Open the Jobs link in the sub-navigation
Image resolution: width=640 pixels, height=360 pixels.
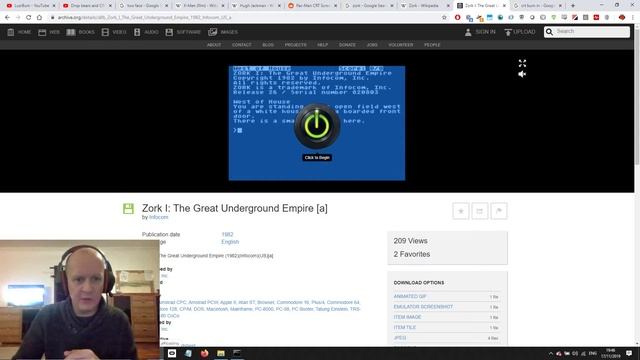pos(372,45)
